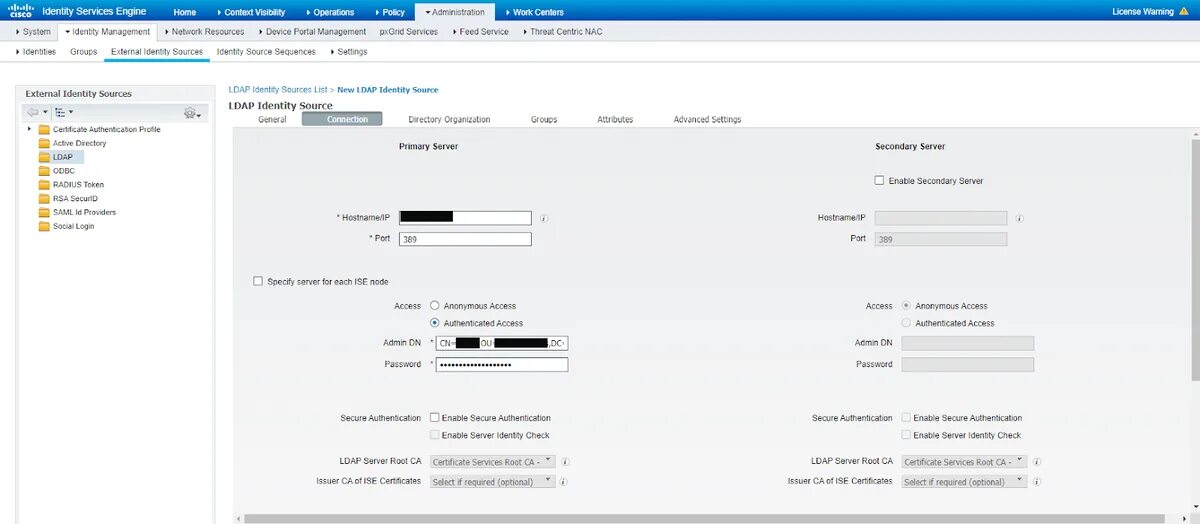Toggle primary Enable Server Identity Check

435,435
